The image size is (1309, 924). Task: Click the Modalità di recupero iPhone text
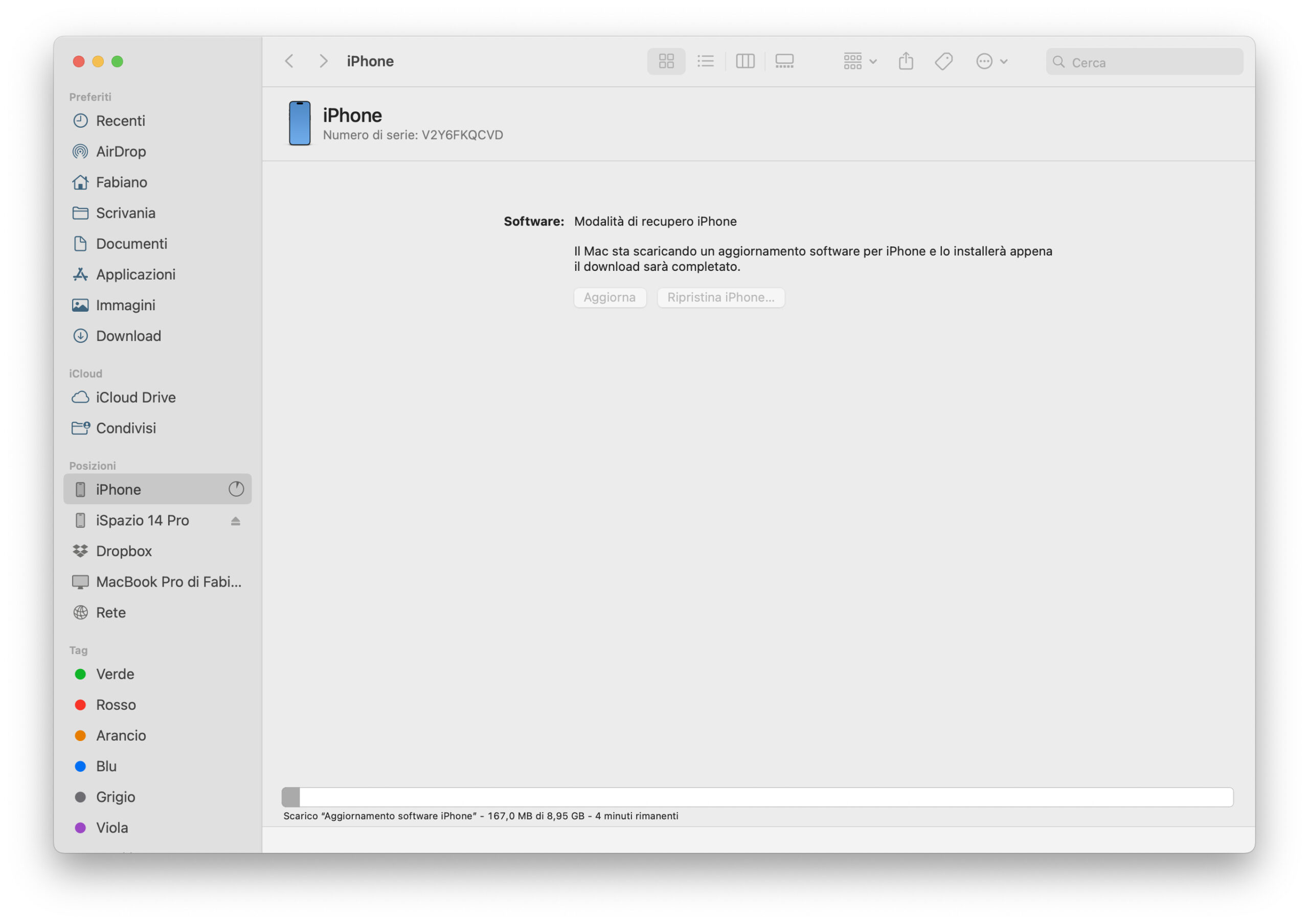655,222
